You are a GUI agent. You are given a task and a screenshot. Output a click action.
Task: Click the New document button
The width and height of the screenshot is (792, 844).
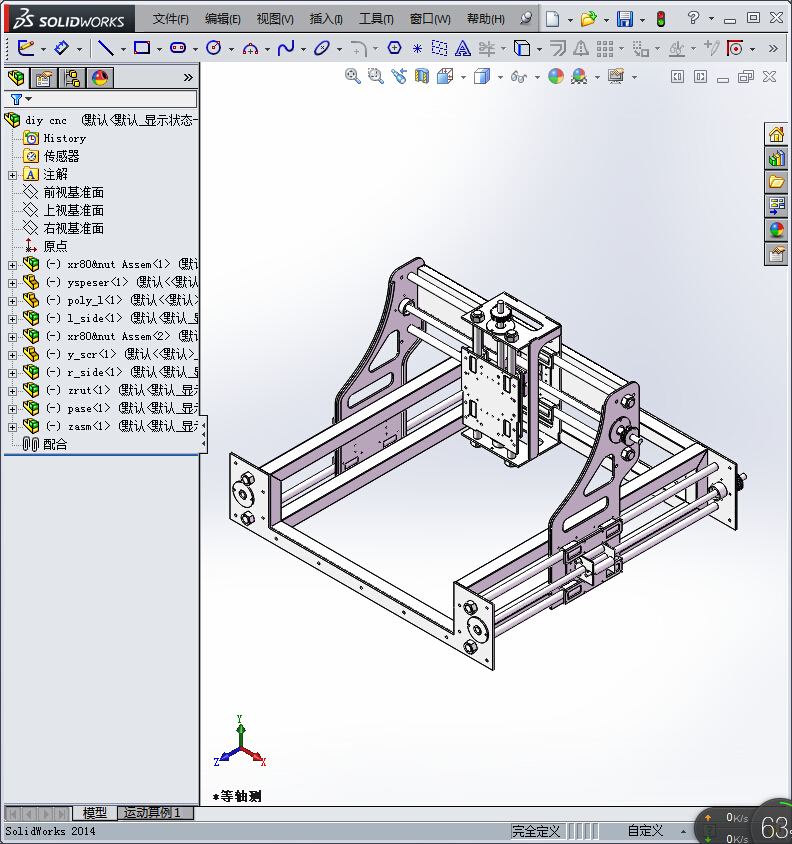[552, 19]
